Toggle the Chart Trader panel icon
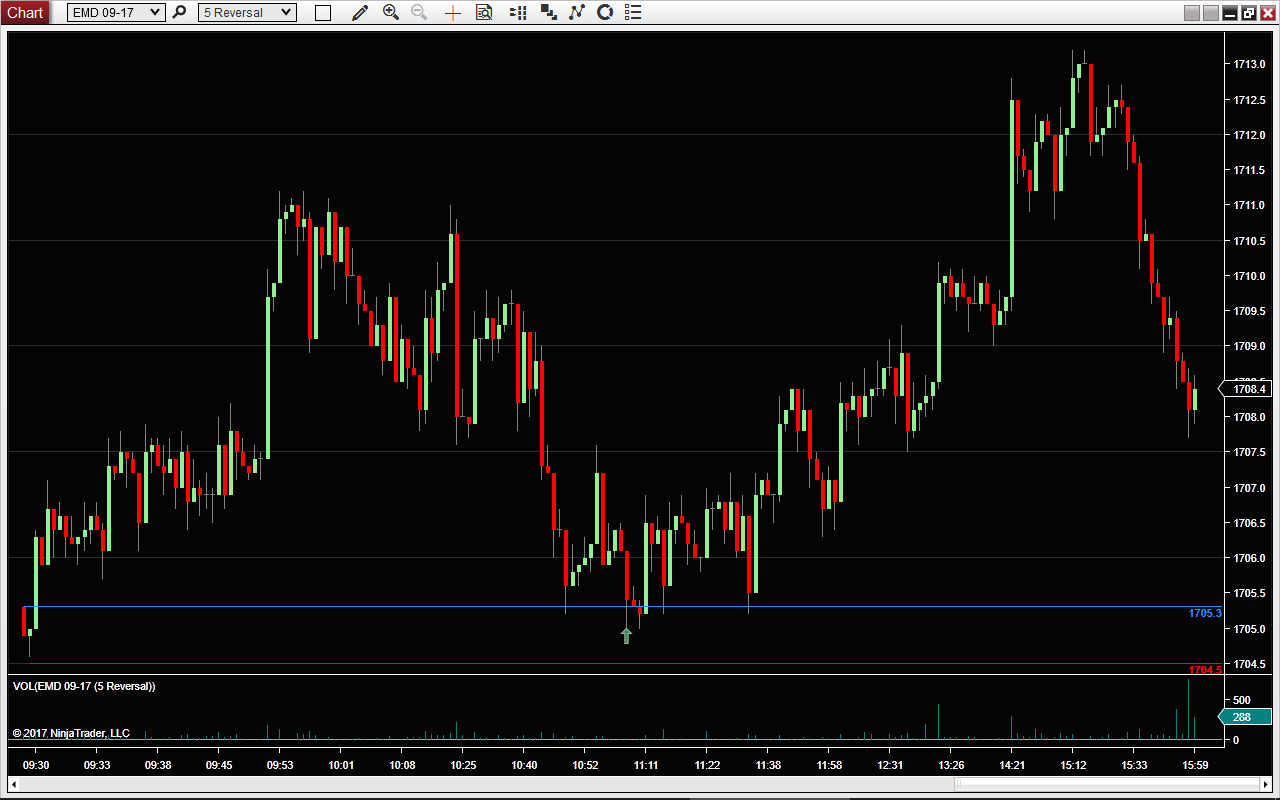Screen dimensions: 1280x800 tap(518, 13)
